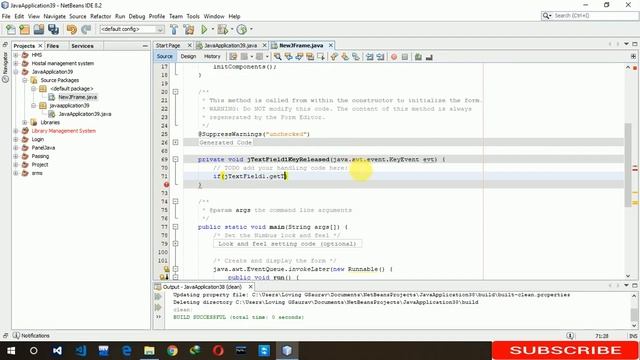The image size is (640, 360).
Task: Open the Debug Project dropdown arrow
Action: coord(232,29)
